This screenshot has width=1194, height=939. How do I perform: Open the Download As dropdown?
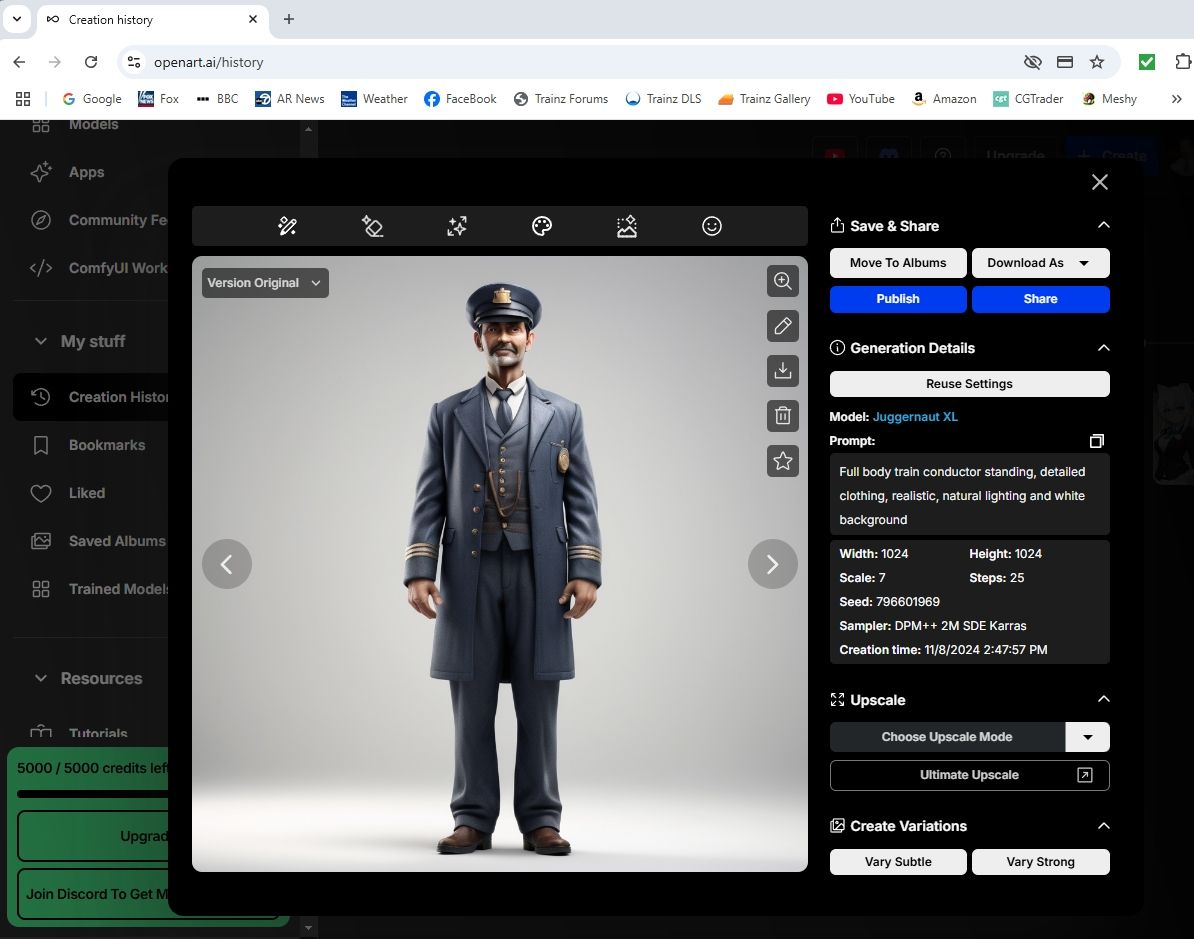pyautogui.click(x=1040, y=263)
